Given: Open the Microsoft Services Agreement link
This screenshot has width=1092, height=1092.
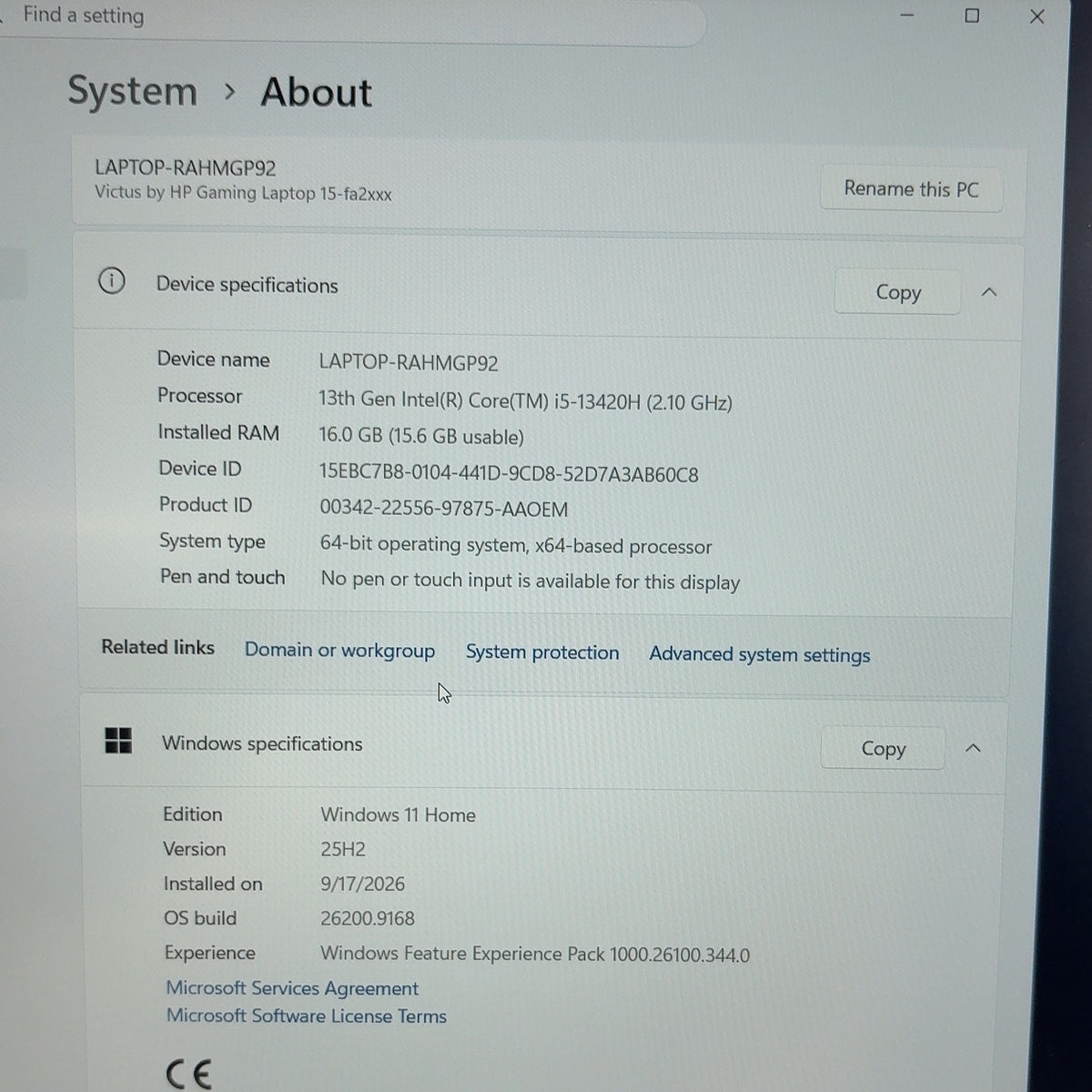Looking at the screenshot, I should click(292, 988).
